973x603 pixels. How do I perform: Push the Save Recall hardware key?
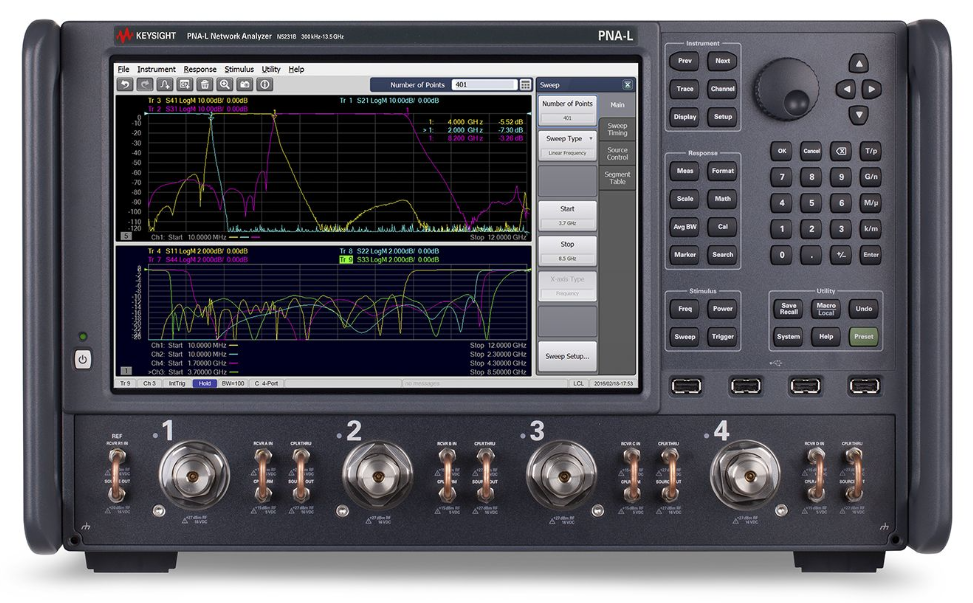[788, 308]
